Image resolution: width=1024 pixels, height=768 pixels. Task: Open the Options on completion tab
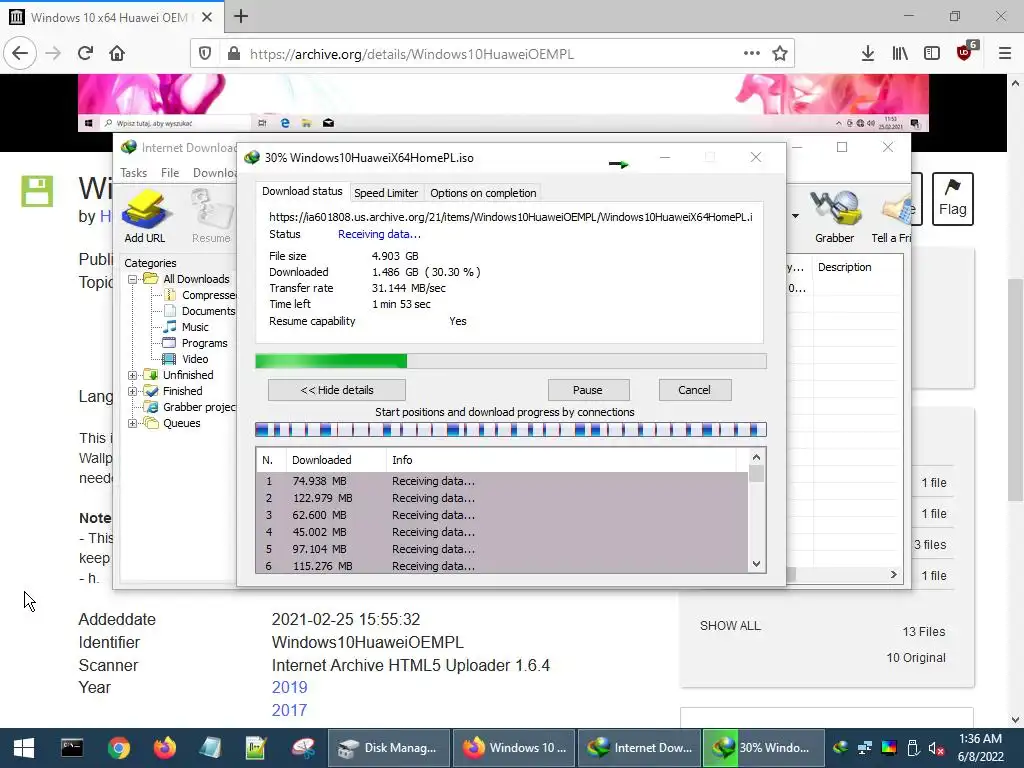[x=483, y=193]
